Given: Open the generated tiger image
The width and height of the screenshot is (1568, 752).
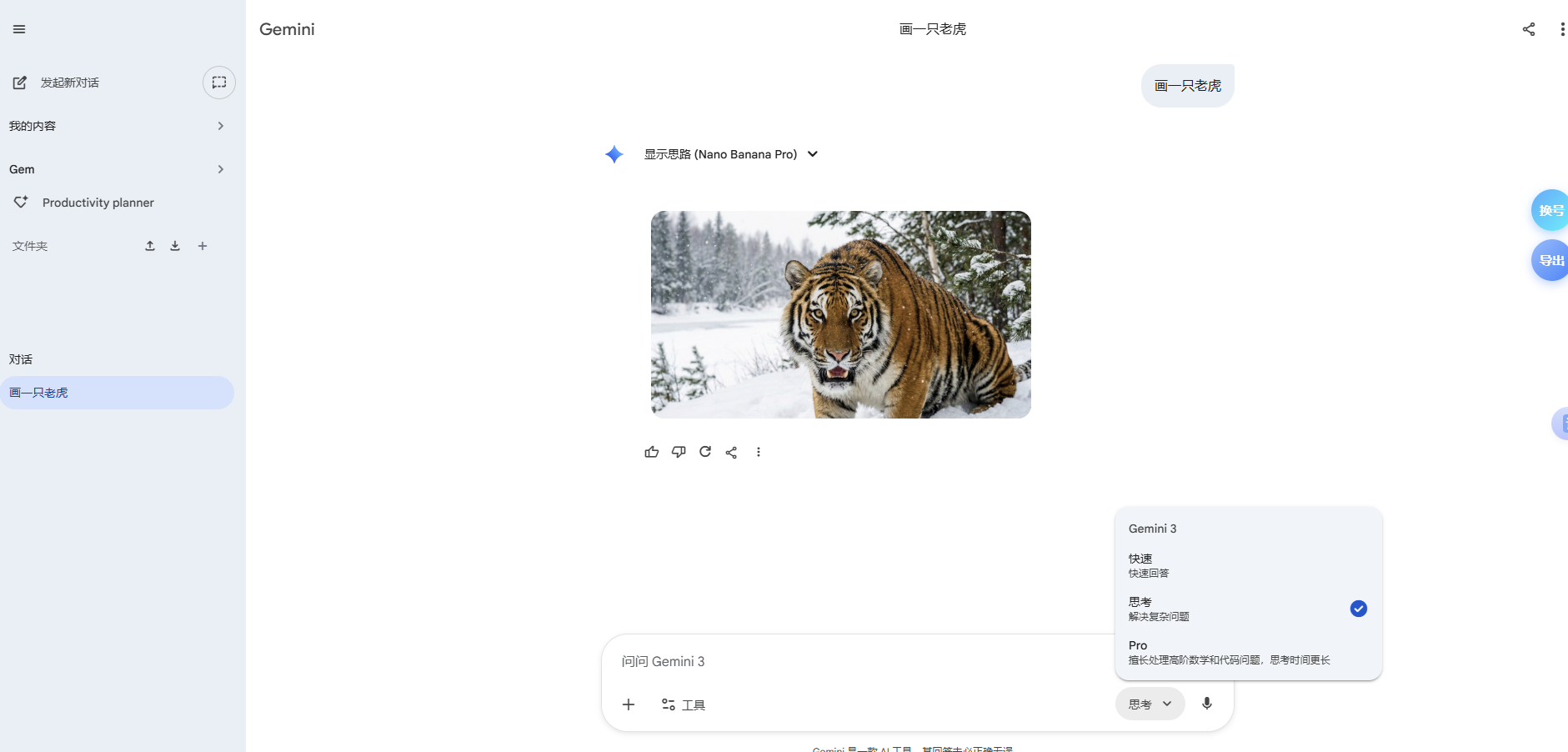Looking at the screenshot, I should 840,314.
